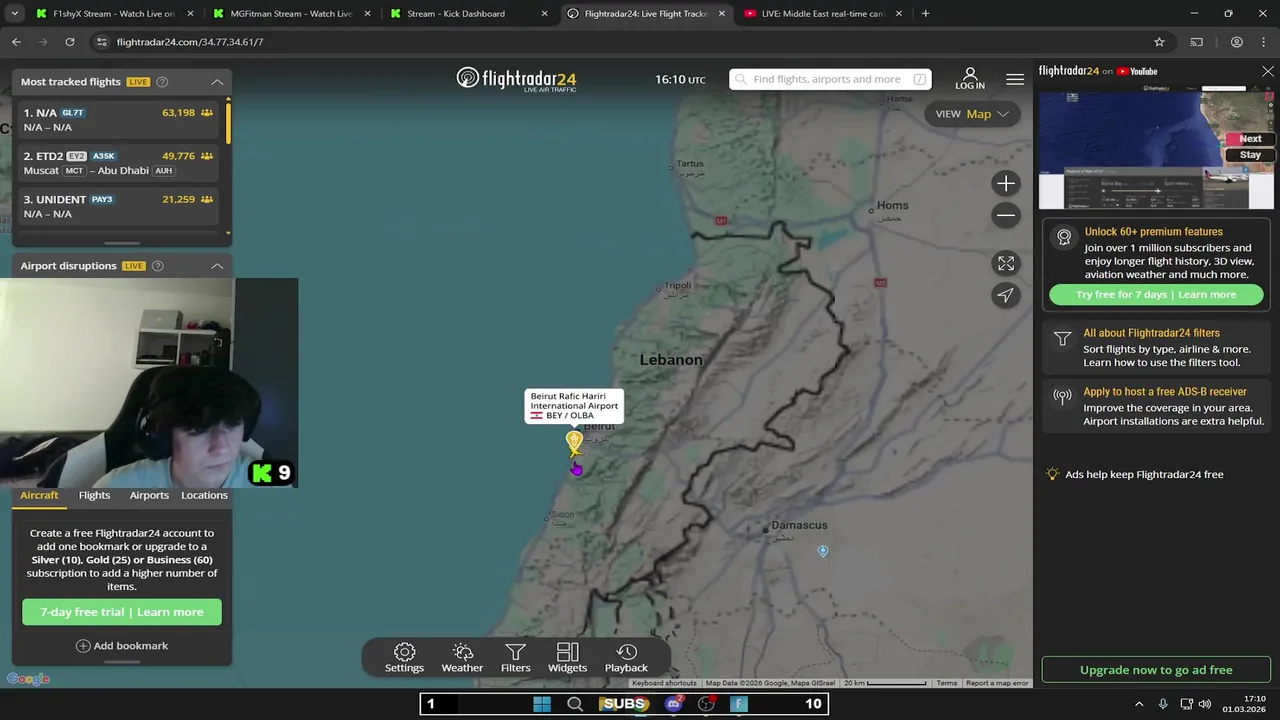
Task: Open the Widgets tool
Action: [567, 658]
